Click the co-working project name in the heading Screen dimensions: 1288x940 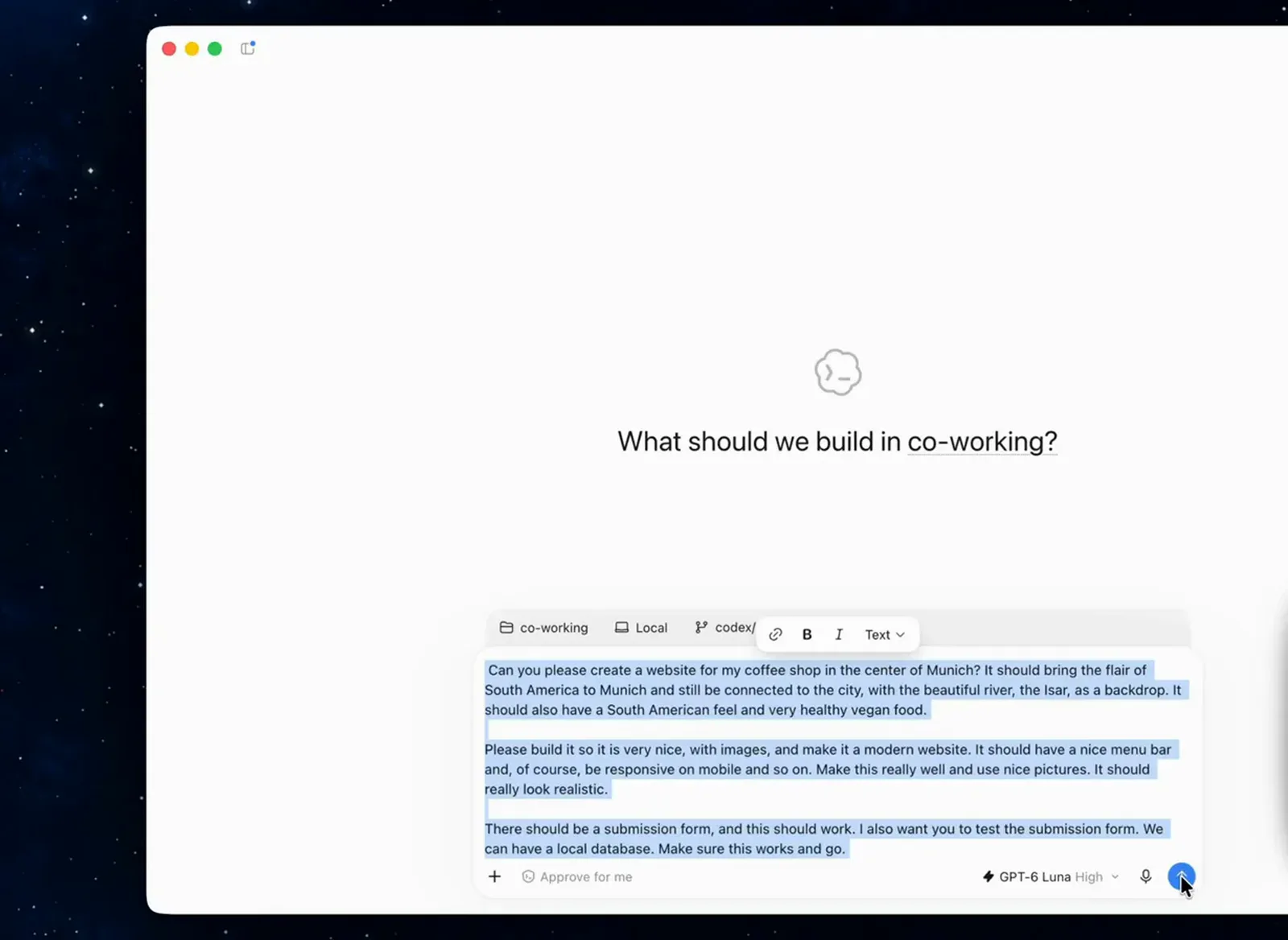point(982,441)
